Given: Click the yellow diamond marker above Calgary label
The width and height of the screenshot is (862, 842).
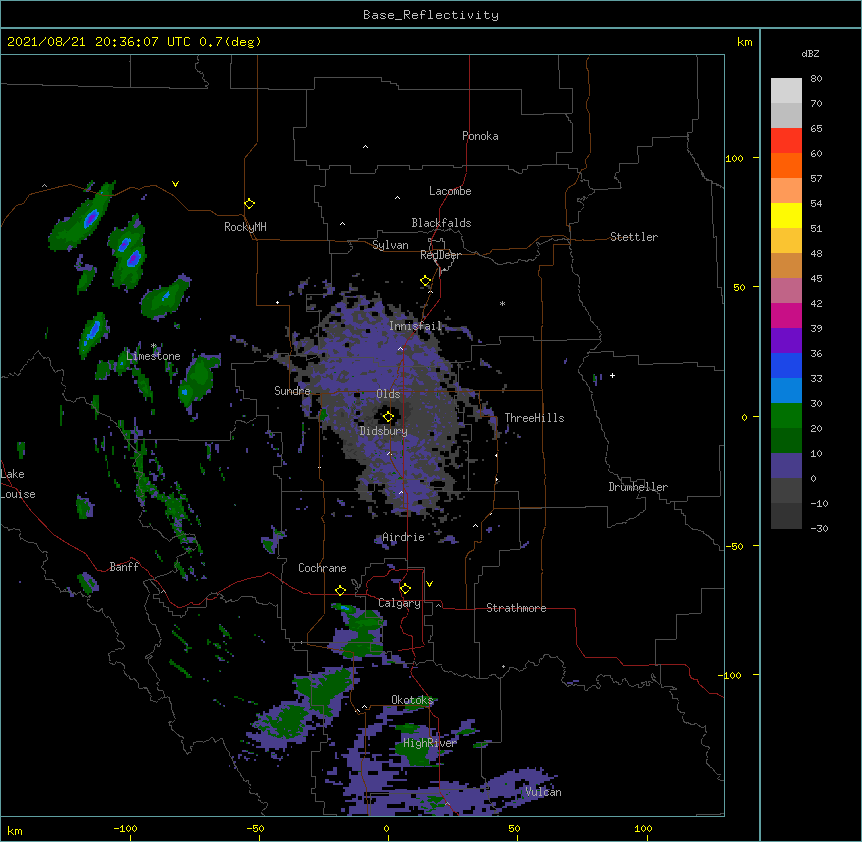Looking at the screenshot, I should pyautogui.click(x=405, y=589).
